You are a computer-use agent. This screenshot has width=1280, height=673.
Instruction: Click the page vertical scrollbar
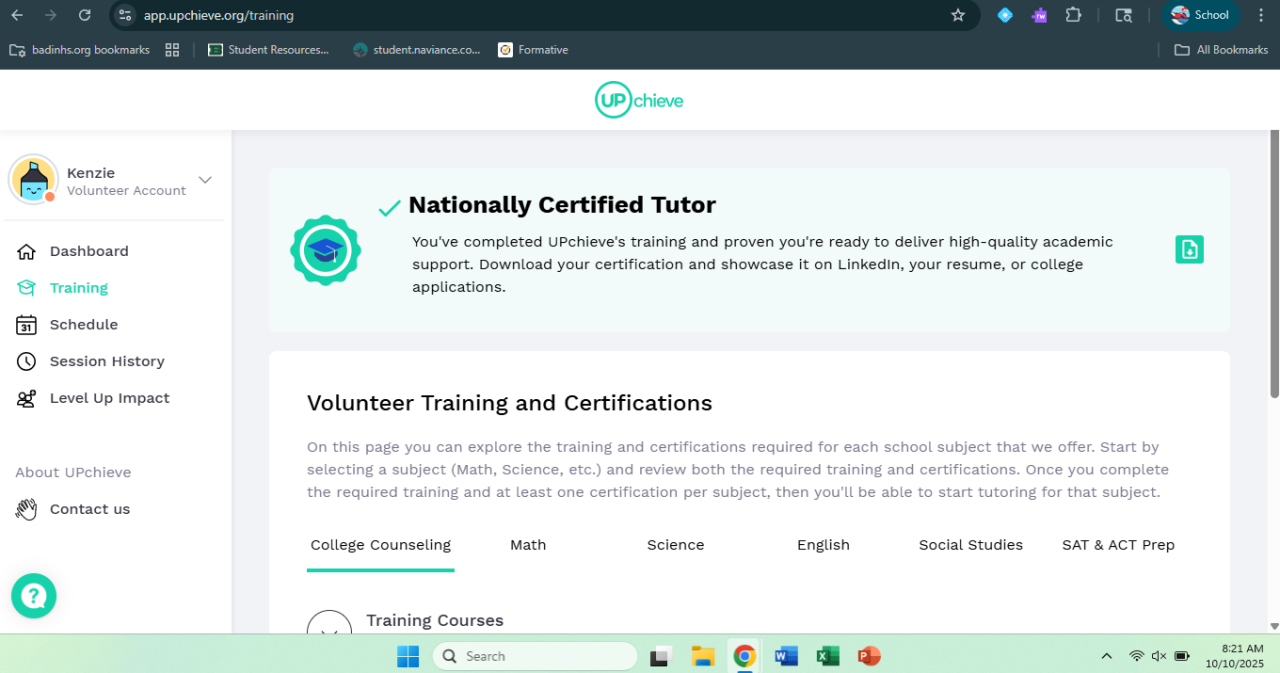click(x=1273, y=270)
